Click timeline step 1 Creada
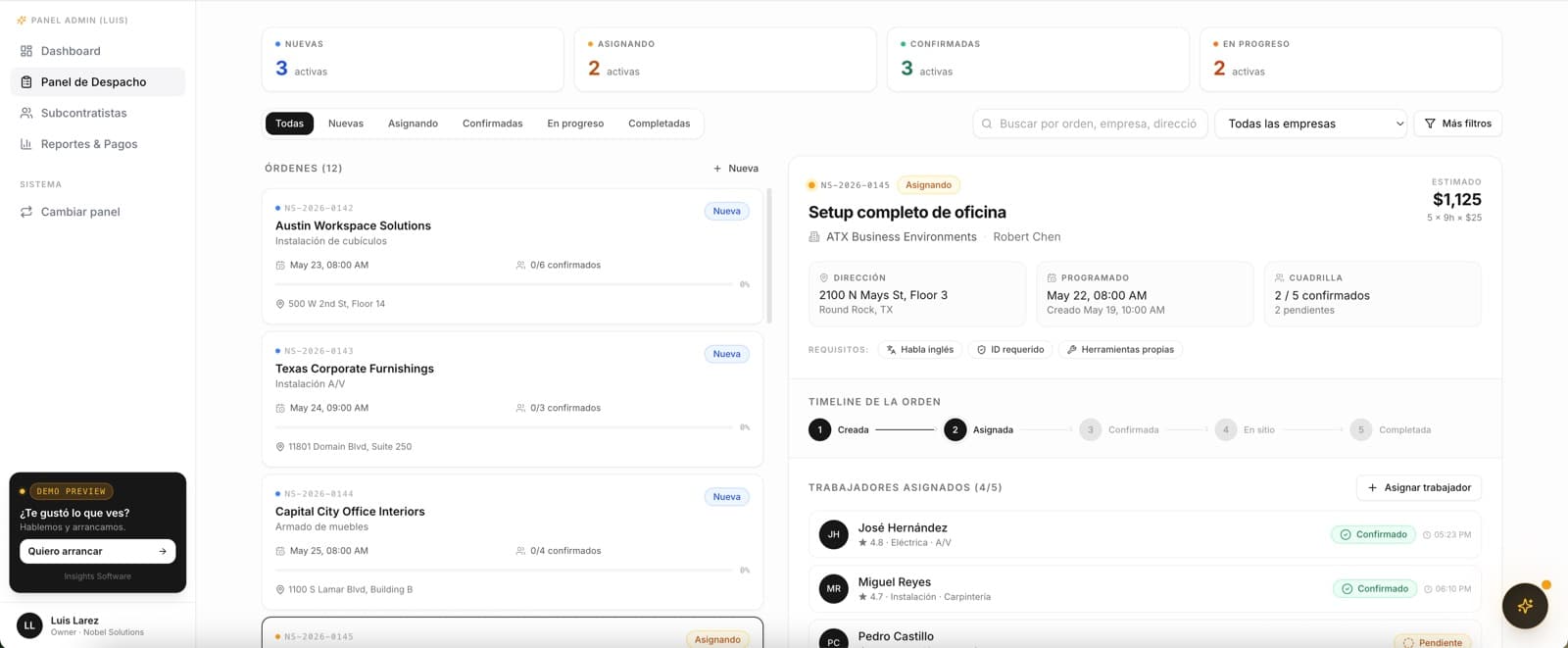1568x648 pixels. (839, 429)
